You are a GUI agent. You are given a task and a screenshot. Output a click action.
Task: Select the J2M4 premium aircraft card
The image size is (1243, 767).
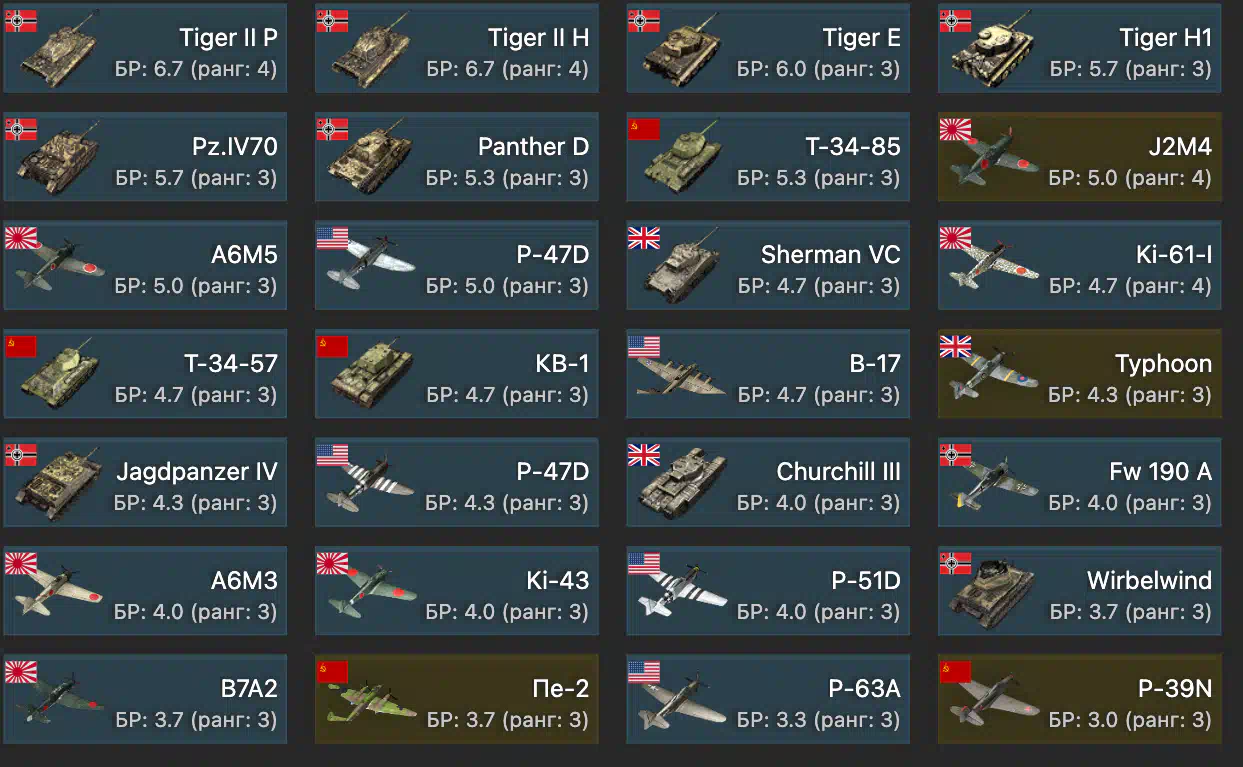point(1080,157)
